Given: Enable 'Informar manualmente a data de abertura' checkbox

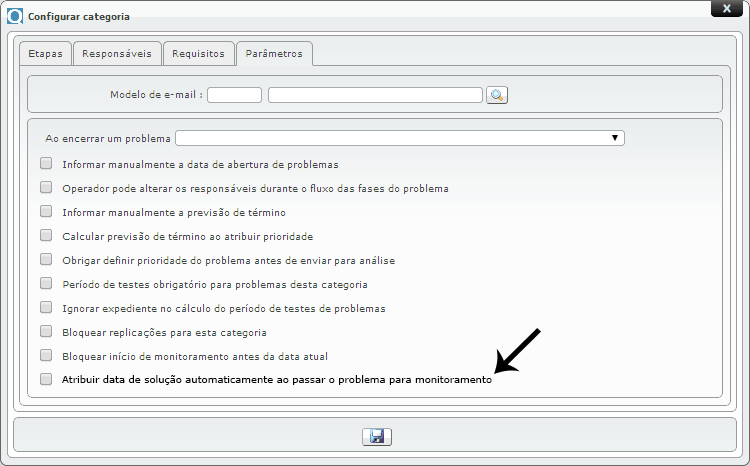Looking at the screenshot, I should point(46,163).
